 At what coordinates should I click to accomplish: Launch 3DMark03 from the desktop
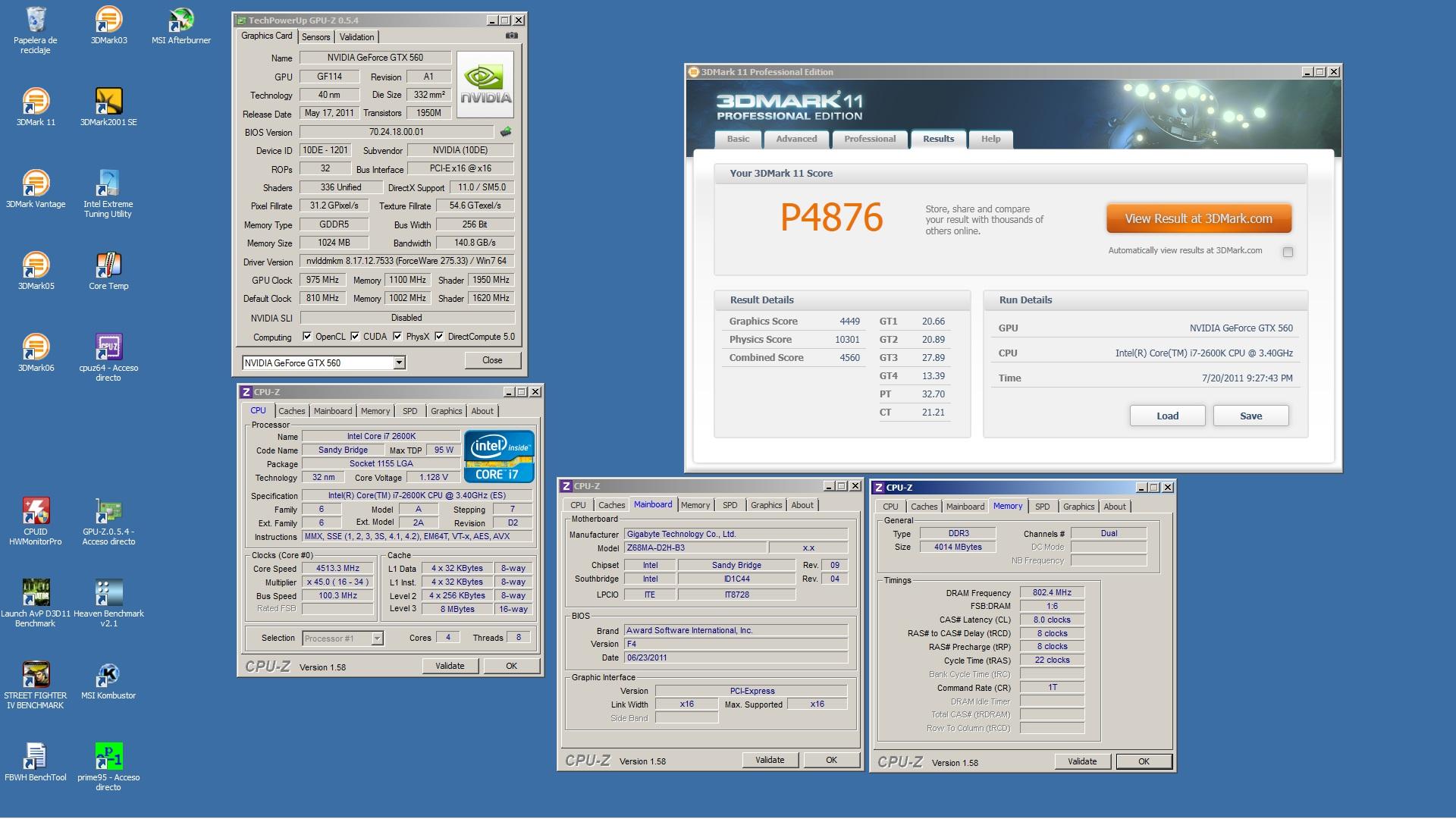pos(109,26)
